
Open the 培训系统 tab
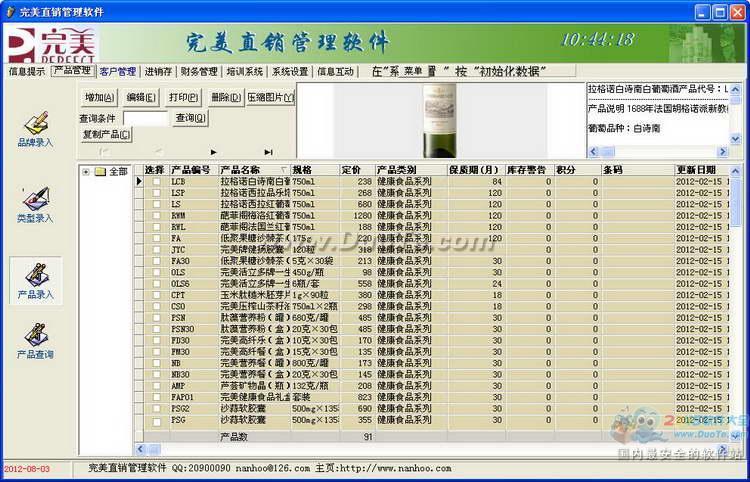pyautogui.click(x=245, y=72)
